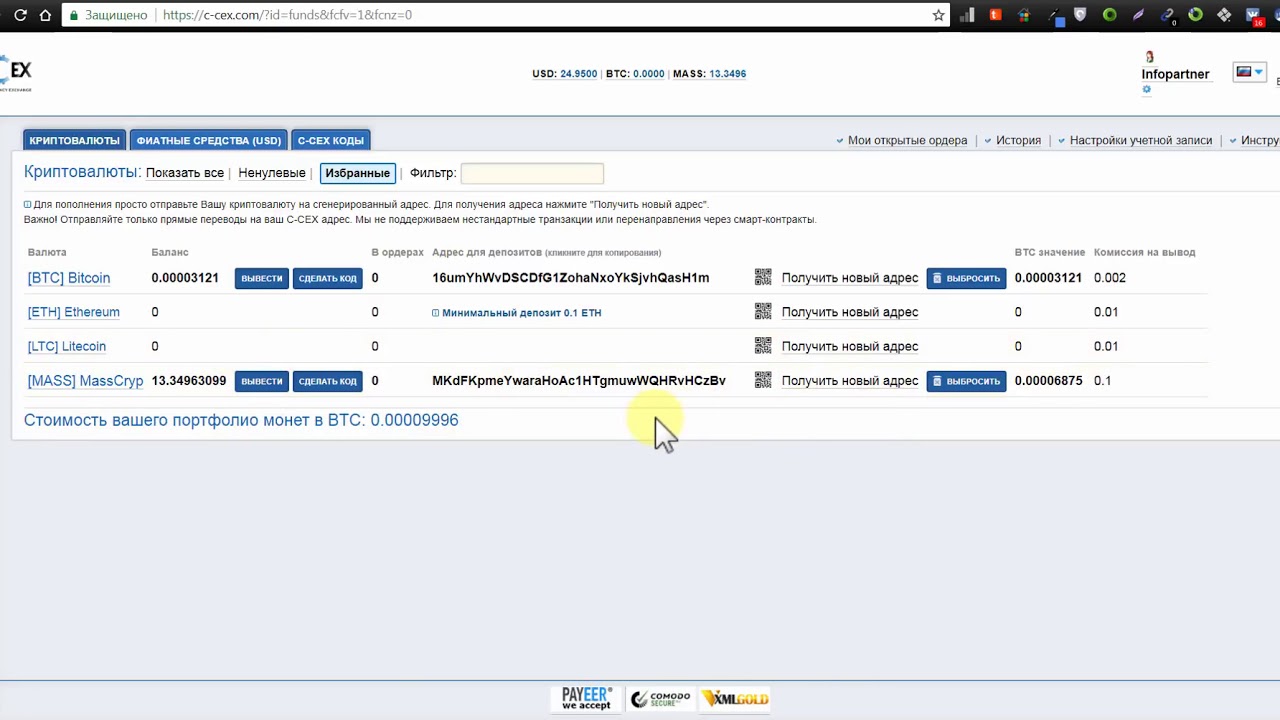Viewport: 1280px width, 720px height.
Task: Select 'Избранные' filter
Action: (x=358, y=173)
